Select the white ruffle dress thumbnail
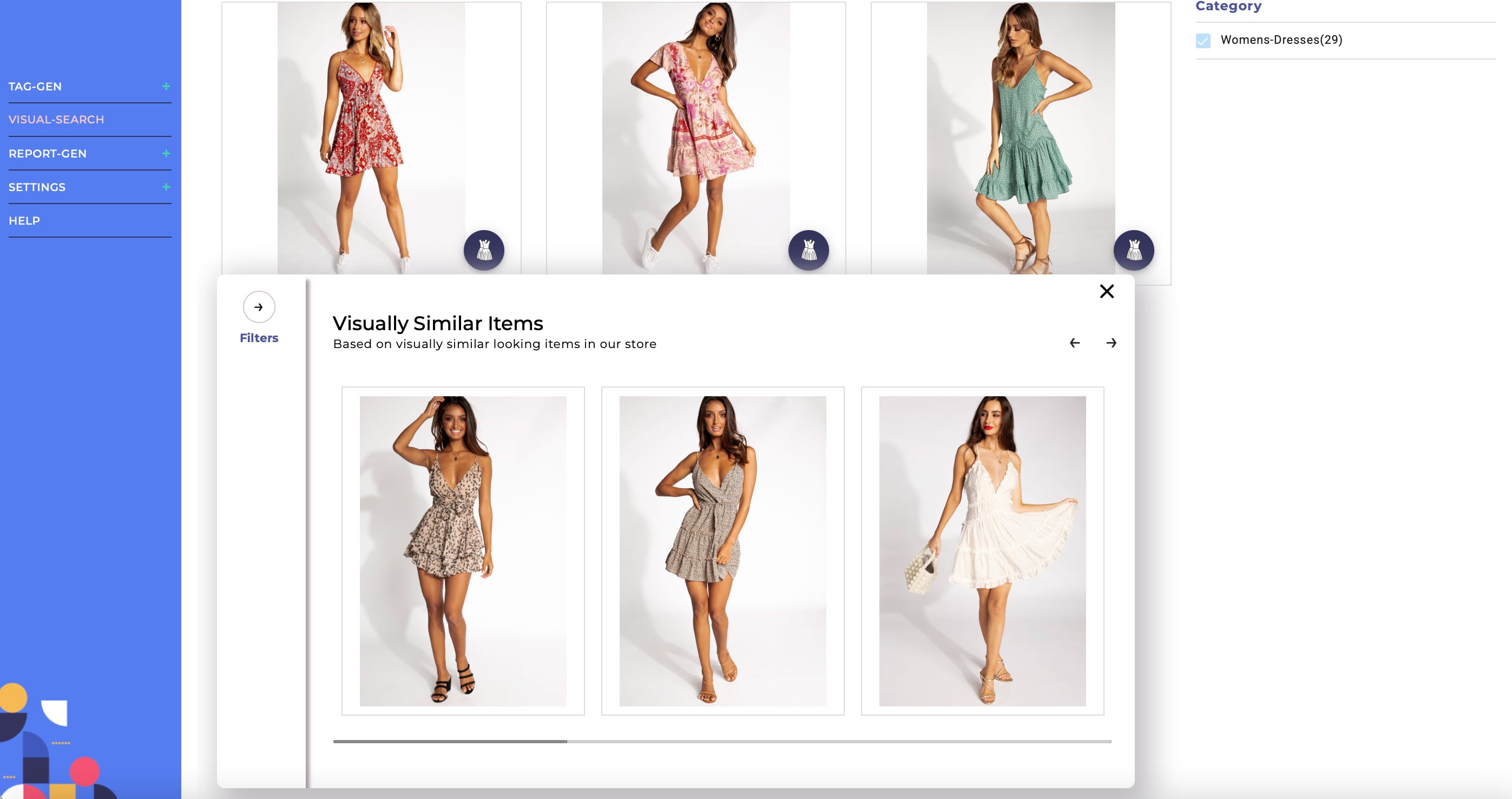This screenshot has width=1512, height=799. pos(982,551)
